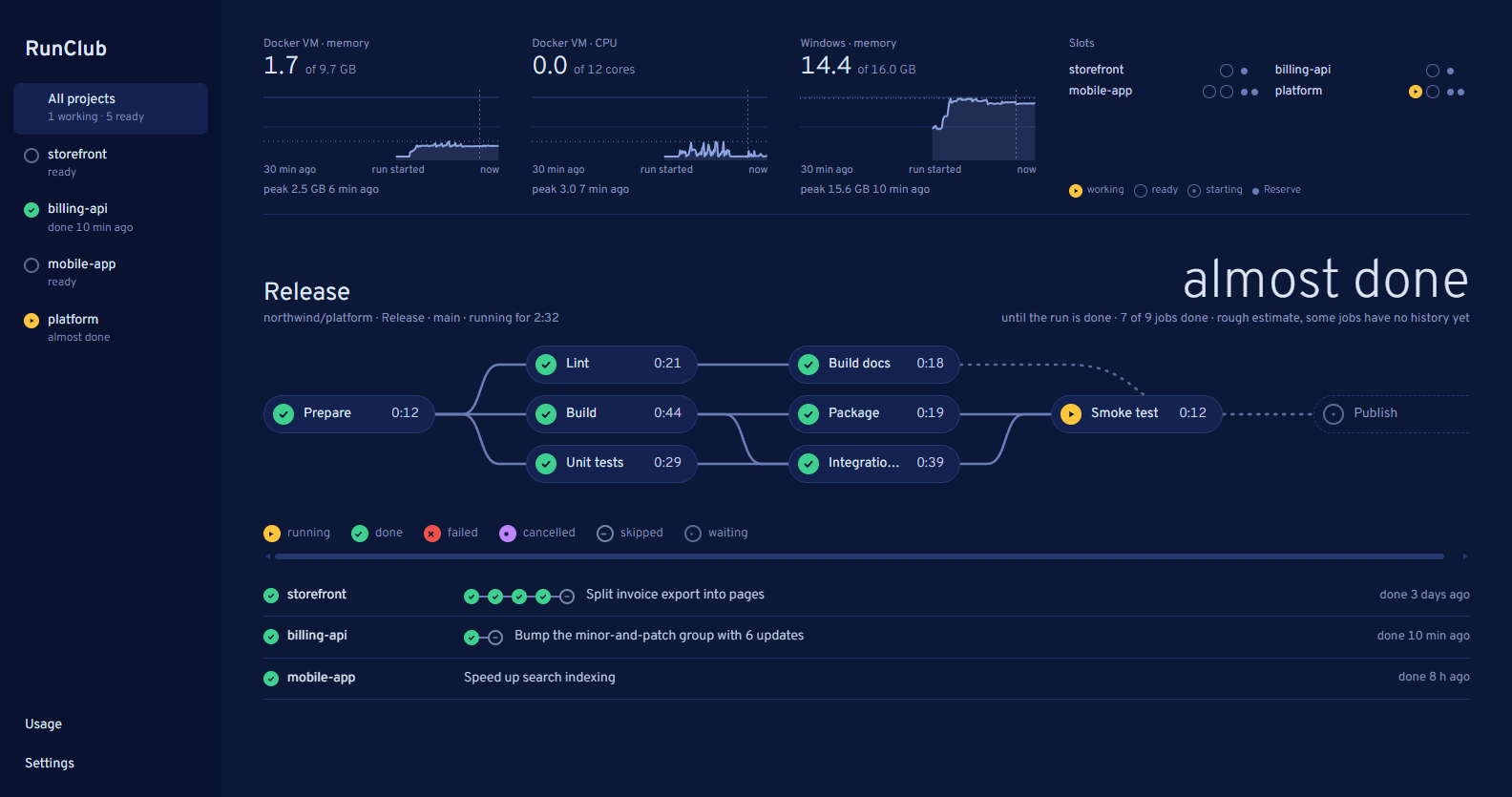Click the cancelled purple icon in legend

coord(508,534)
